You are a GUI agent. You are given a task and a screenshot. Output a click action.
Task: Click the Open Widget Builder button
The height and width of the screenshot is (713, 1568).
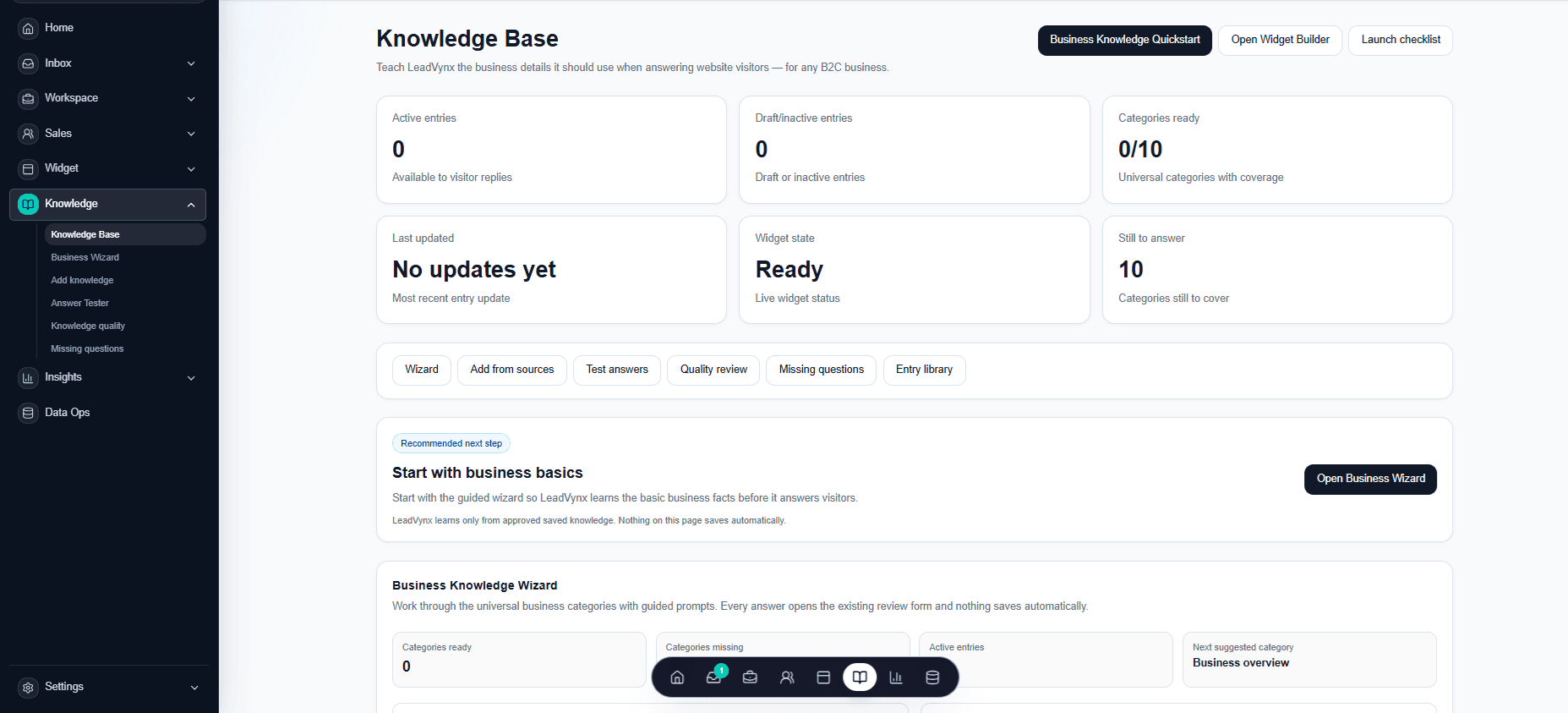coord(1280,40)
